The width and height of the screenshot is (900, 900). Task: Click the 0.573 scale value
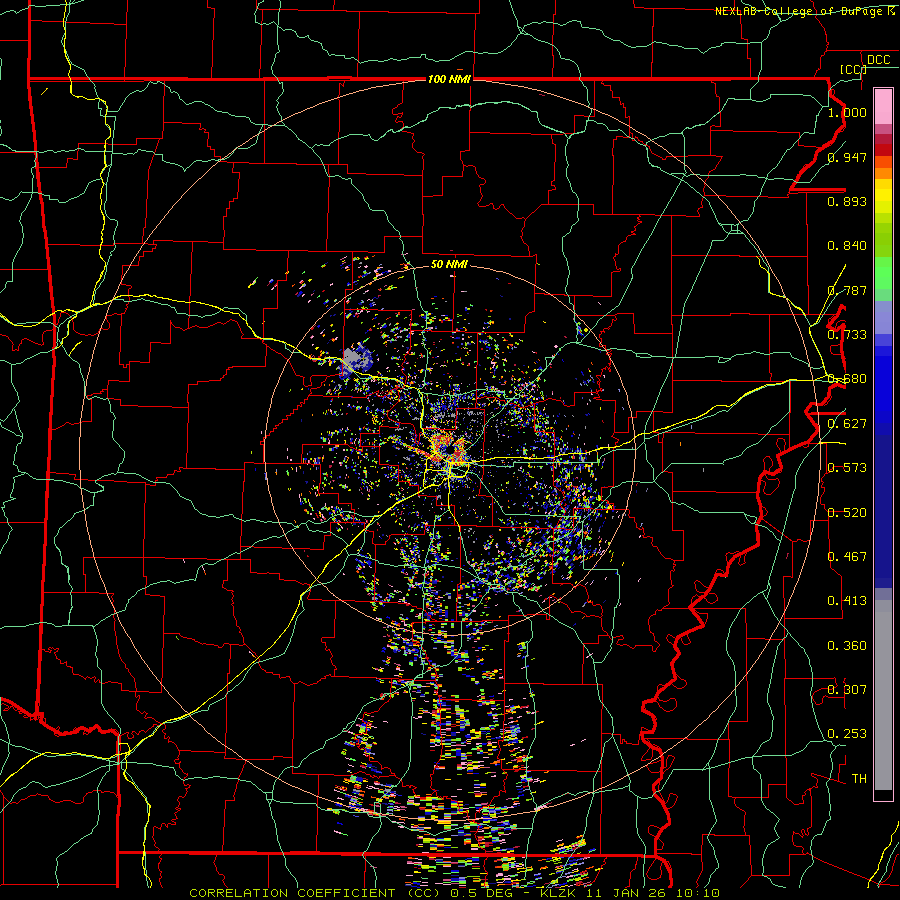click(847, 468)
